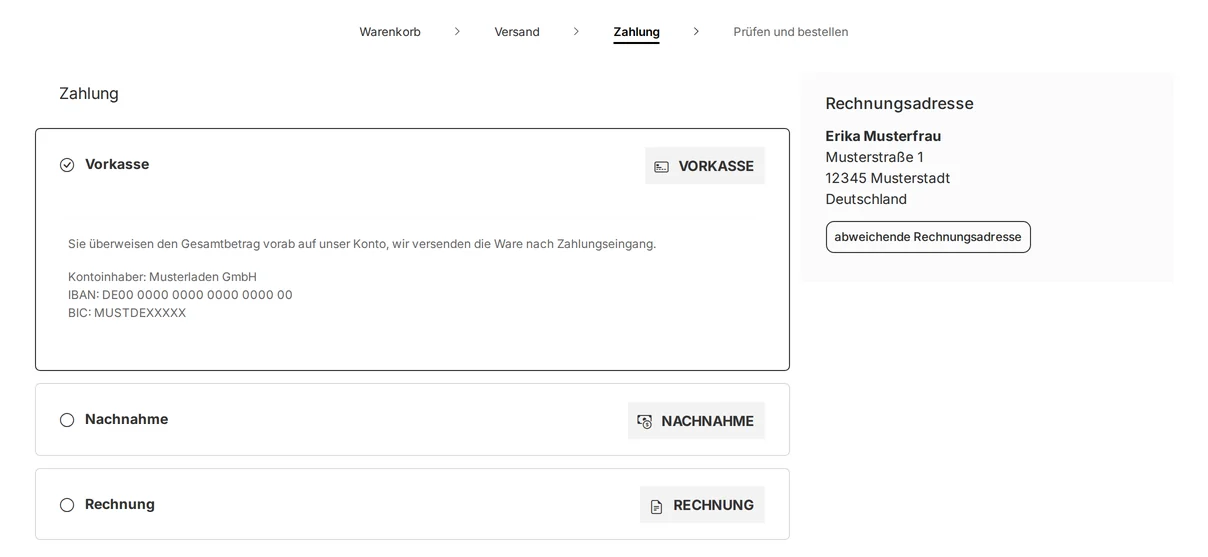Click the Vorkasse card icon badge
1208x557 pixels.
coord(705,166)
